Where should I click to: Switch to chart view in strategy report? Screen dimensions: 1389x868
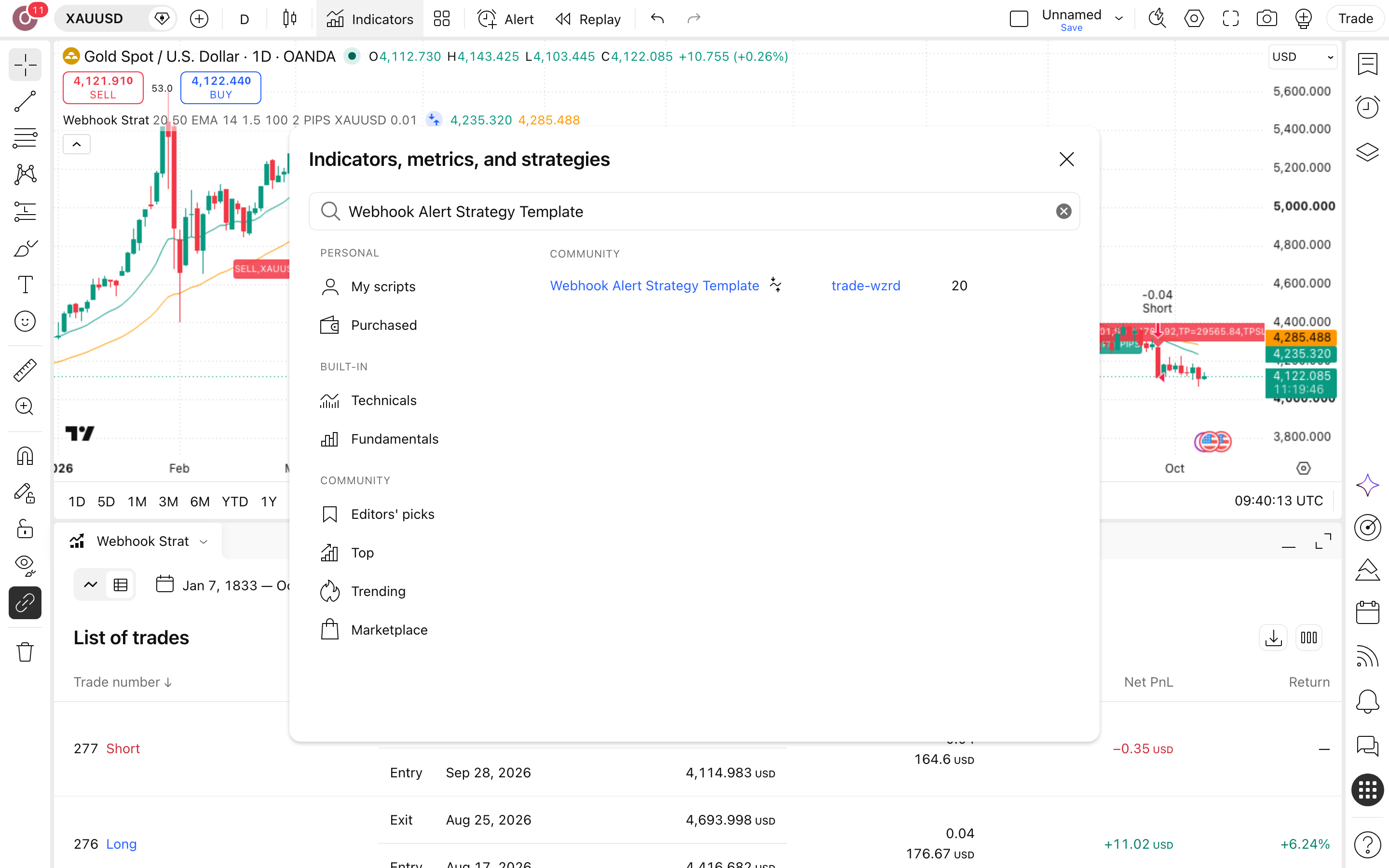[91, 585]
